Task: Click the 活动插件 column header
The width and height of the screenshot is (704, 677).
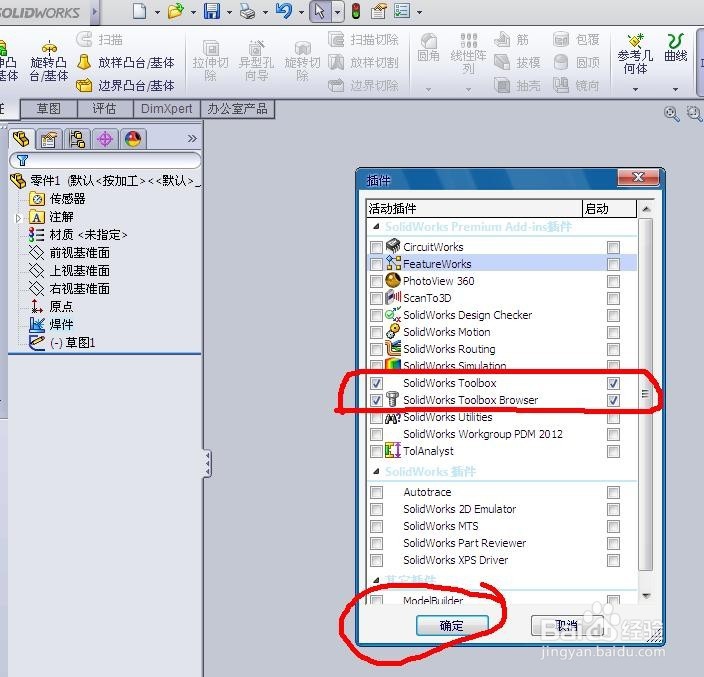Action: [474, 209]
